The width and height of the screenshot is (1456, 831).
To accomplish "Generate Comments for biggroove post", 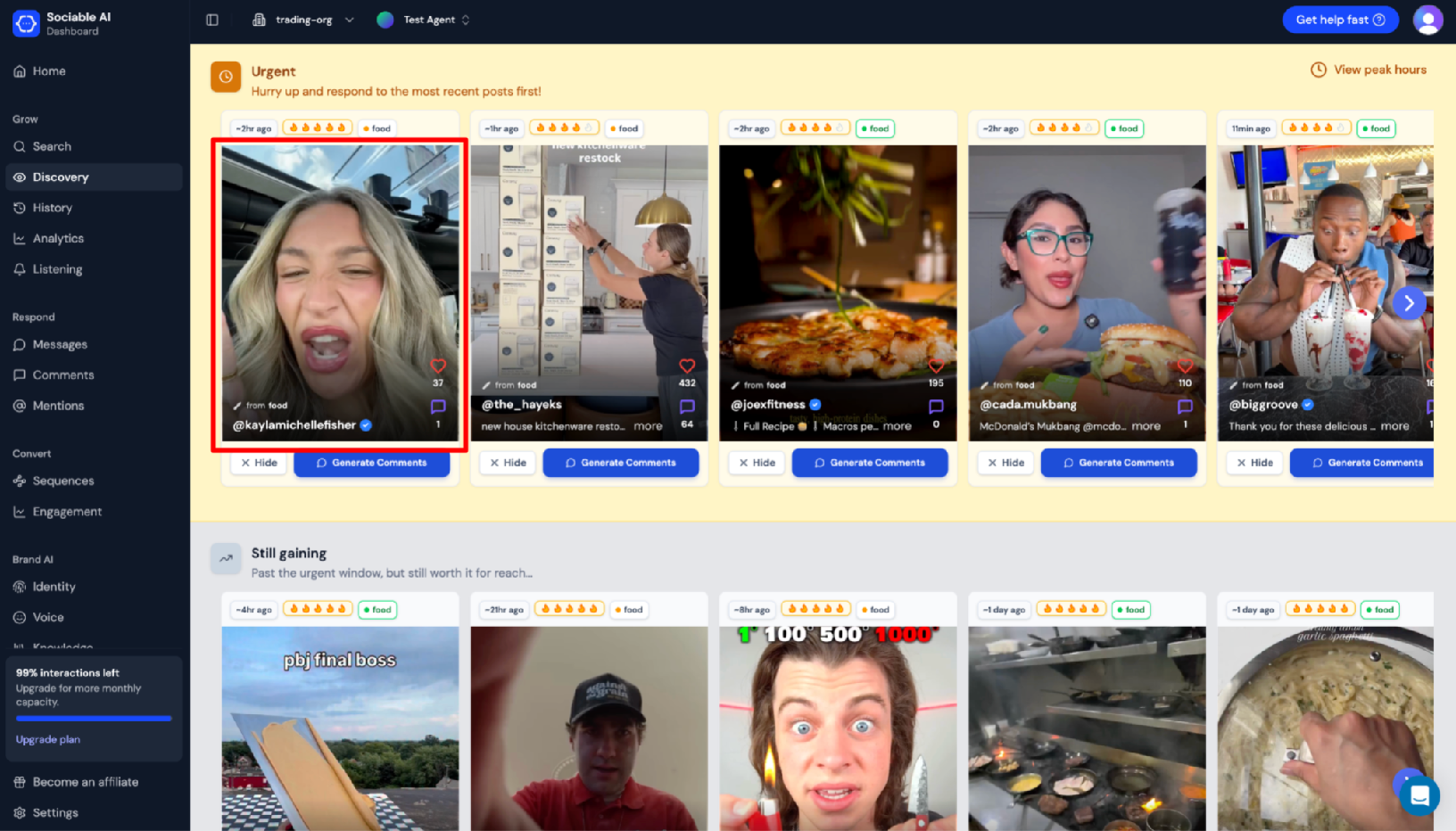I will click(x=1361, y=463).
